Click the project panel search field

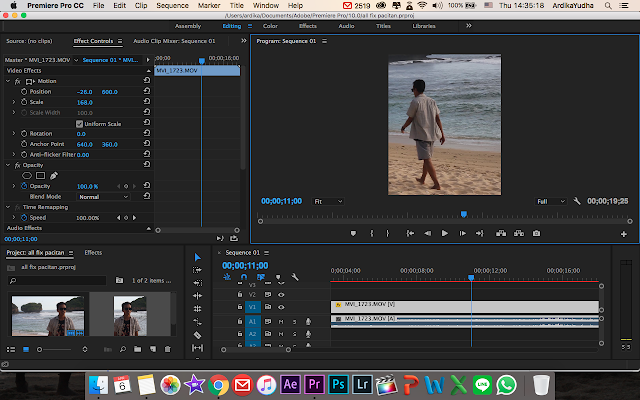click(x=57, y=280)
